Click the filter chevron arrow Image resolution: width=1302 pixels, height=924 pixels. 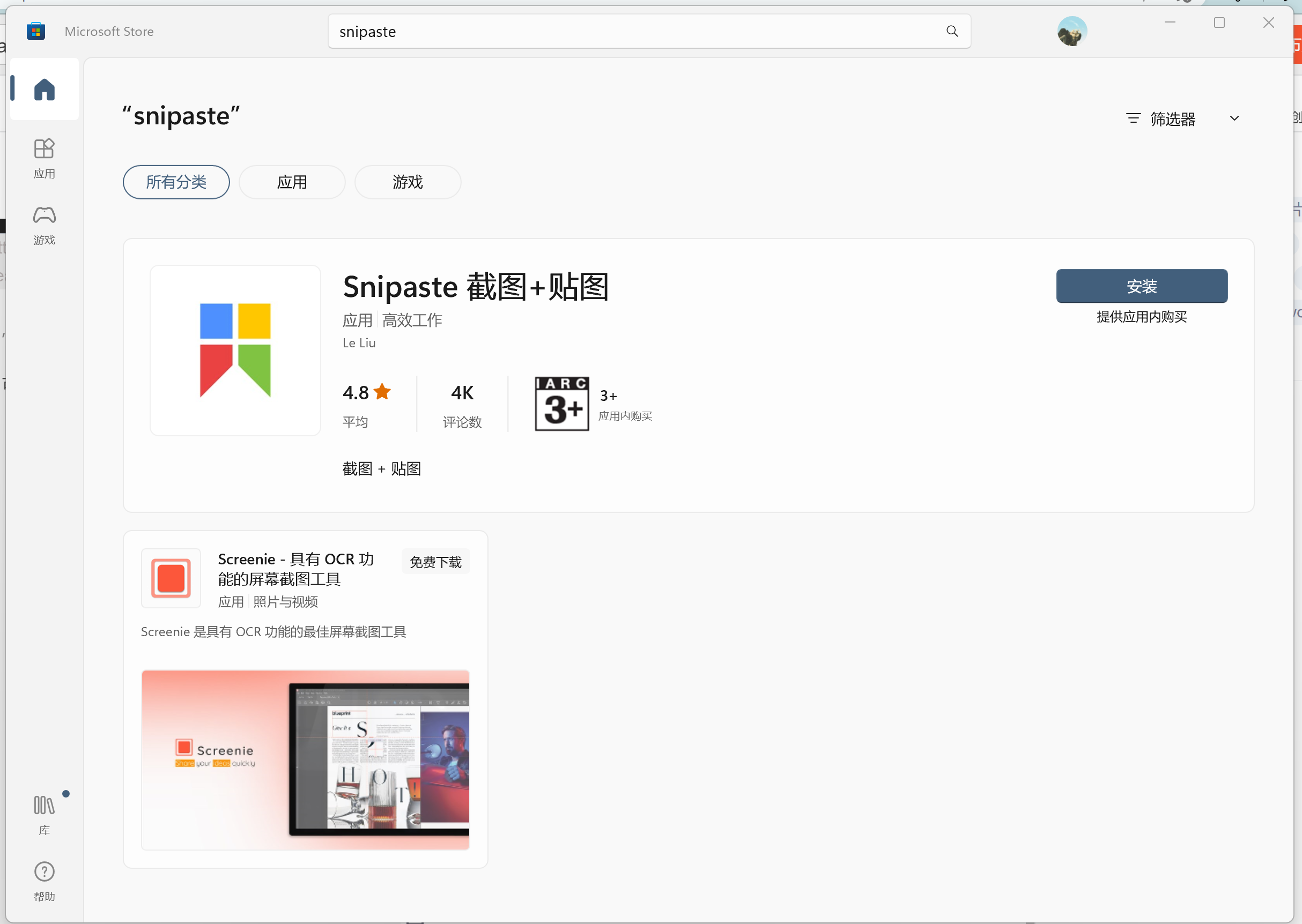coord(1234,118)
